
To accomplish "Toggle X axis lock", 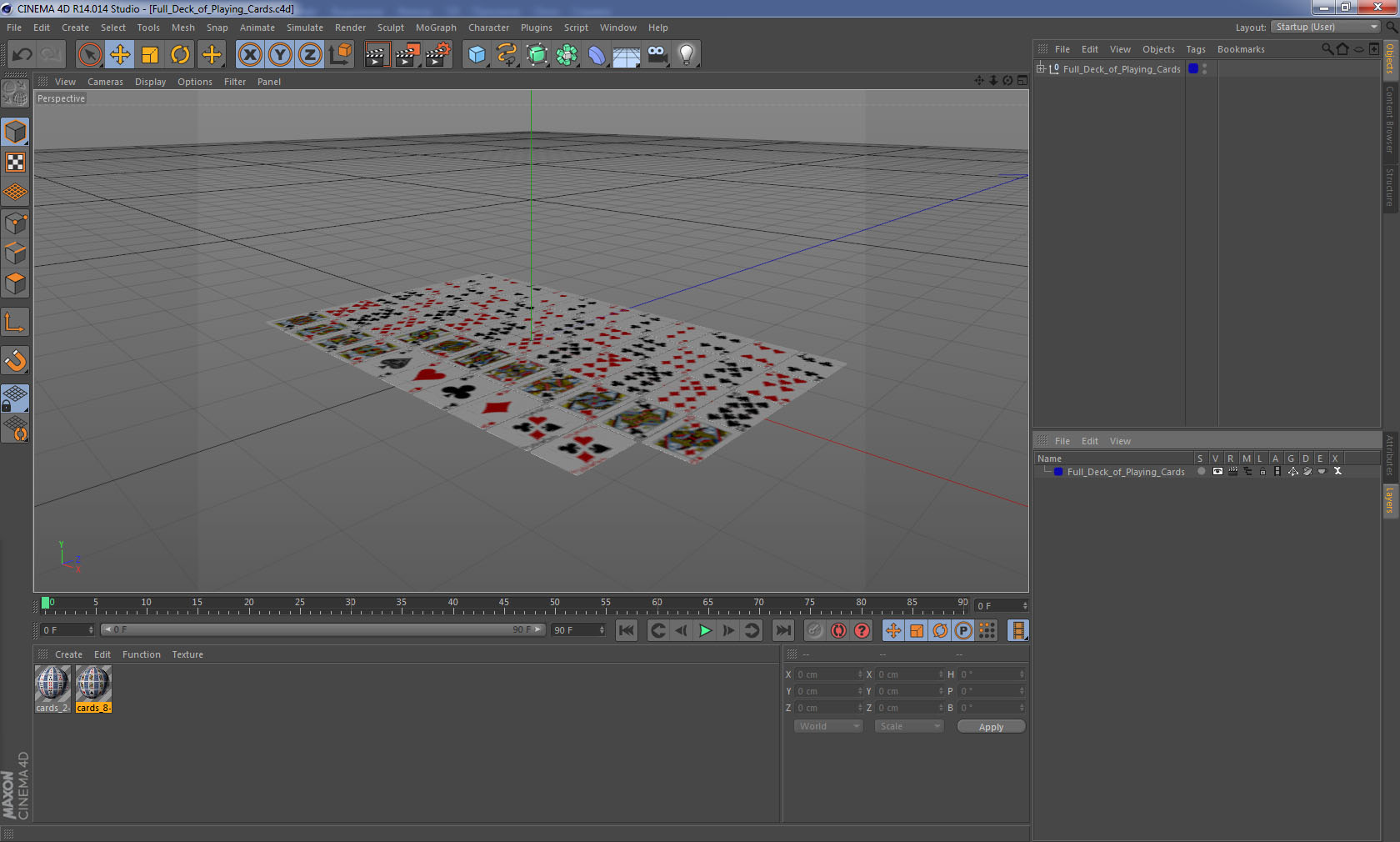I will (249, 55).
